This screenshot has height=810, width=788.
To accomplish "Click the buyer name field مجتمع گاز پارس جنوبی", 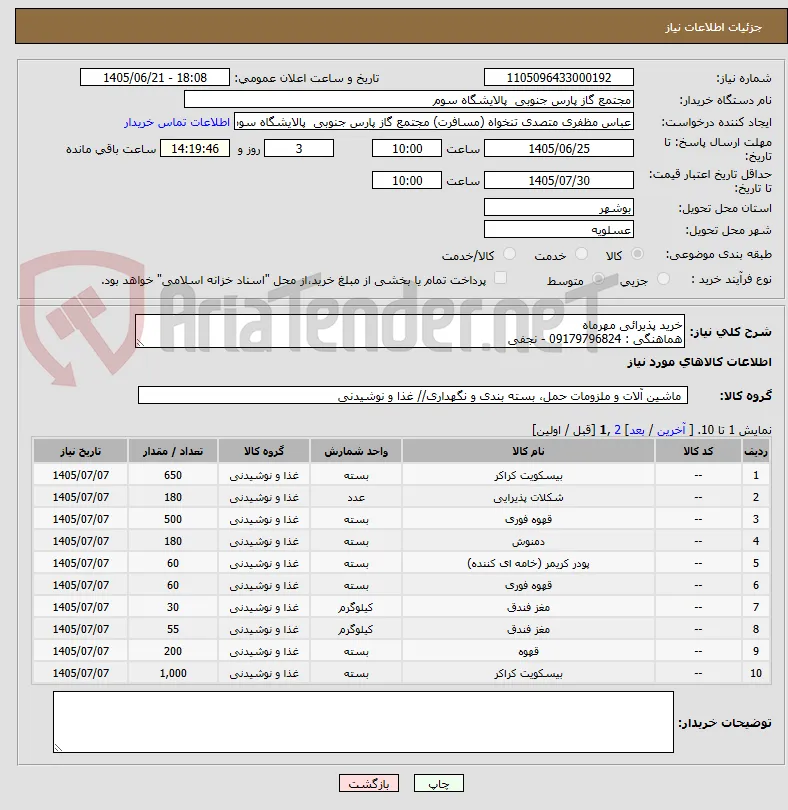I will tap(409, 100).
